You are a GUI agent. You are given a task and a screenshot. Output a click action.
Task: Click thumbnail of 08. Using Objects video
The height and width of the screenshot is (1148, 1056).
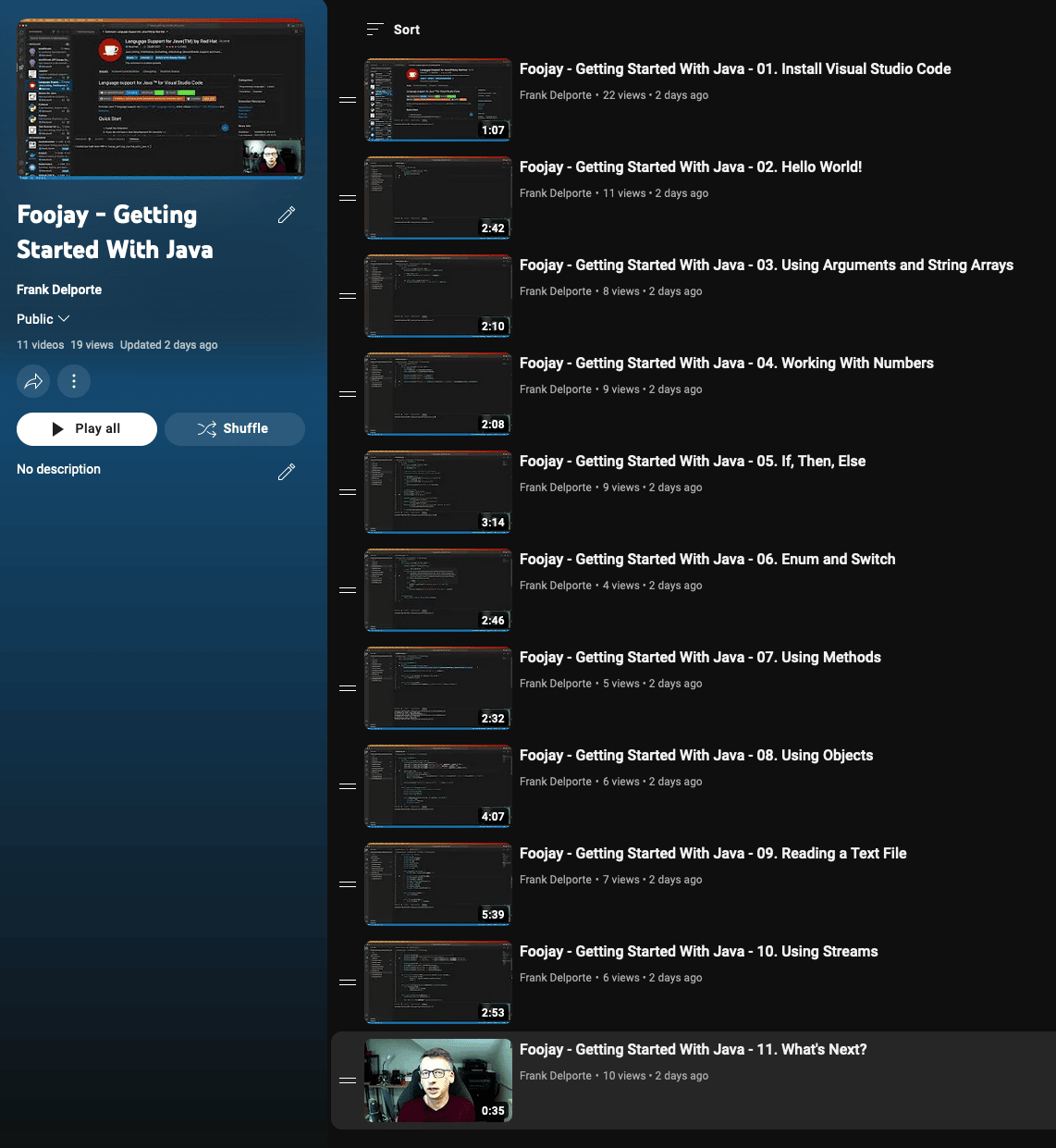(x=438, y=786)
